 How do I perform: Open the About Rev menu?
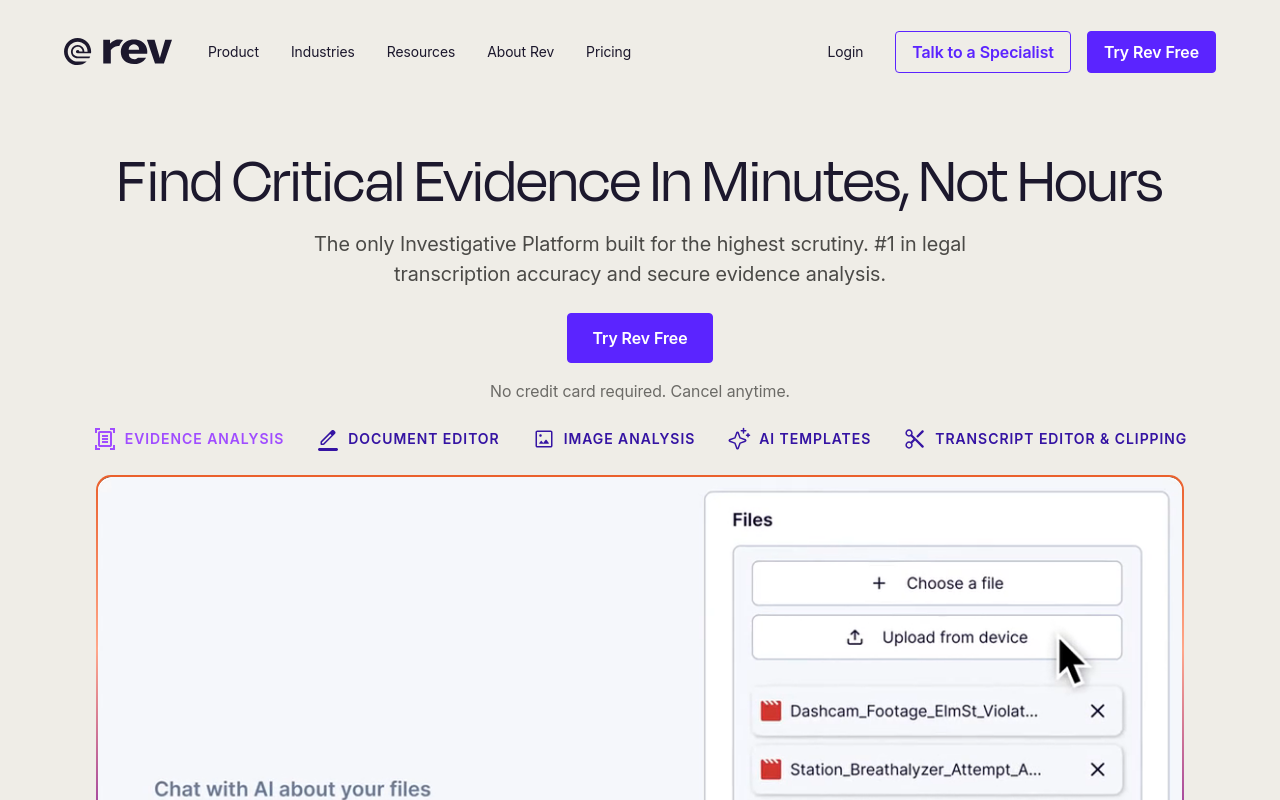point(520,52)
